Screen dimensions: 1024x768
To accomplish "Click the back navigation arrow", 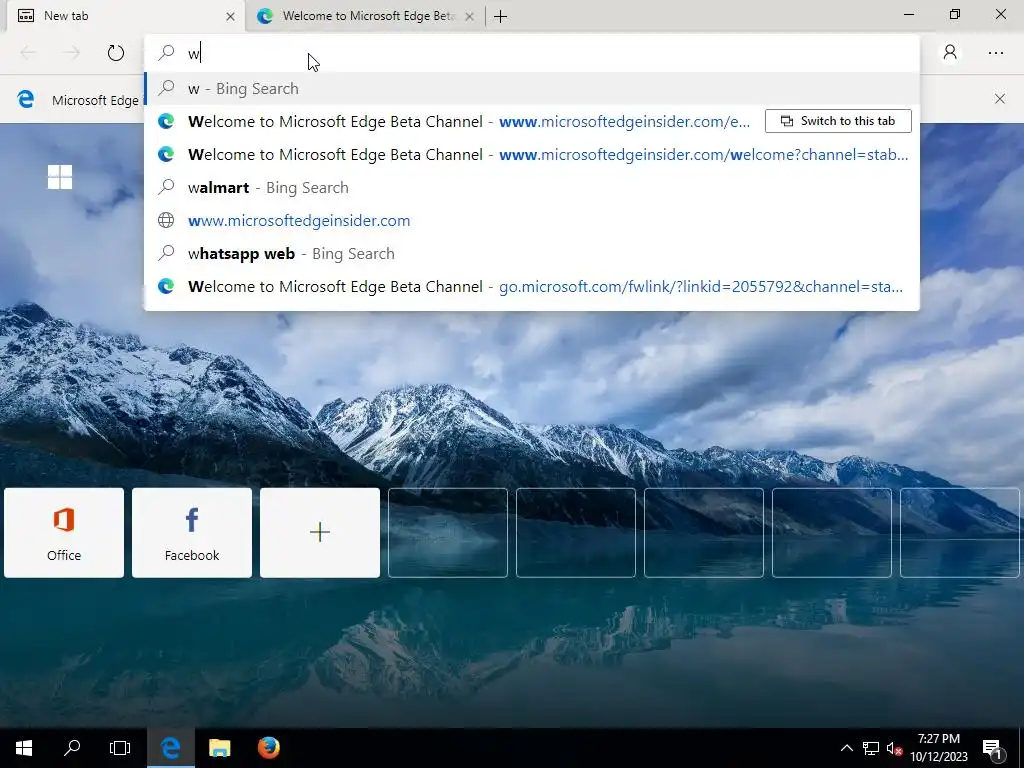I will [x=28, y=53].
